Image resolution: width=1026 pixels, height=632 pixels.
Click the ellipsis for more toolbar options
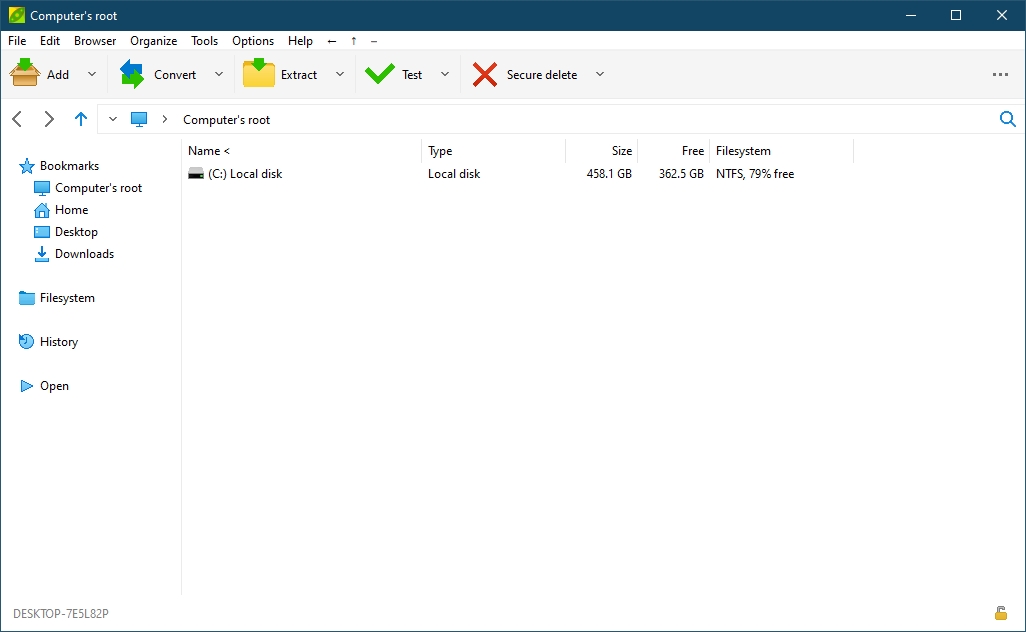1000,74
